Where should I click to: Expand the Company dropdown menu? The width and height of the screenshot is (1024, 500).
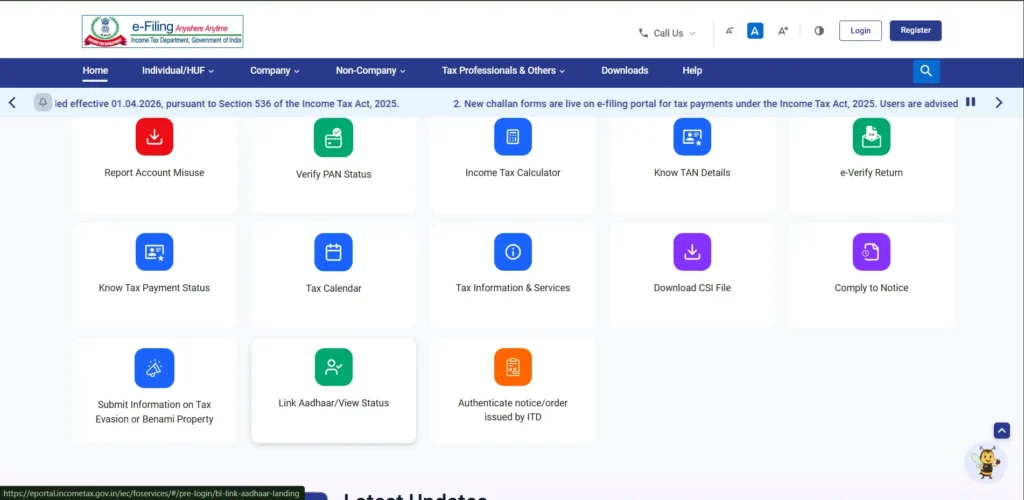click(x=275, y=71)
